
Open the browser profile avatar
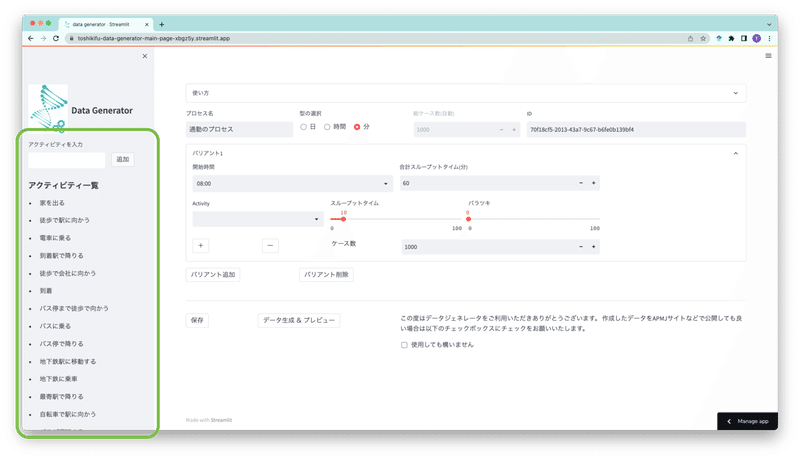coord(757,38)
